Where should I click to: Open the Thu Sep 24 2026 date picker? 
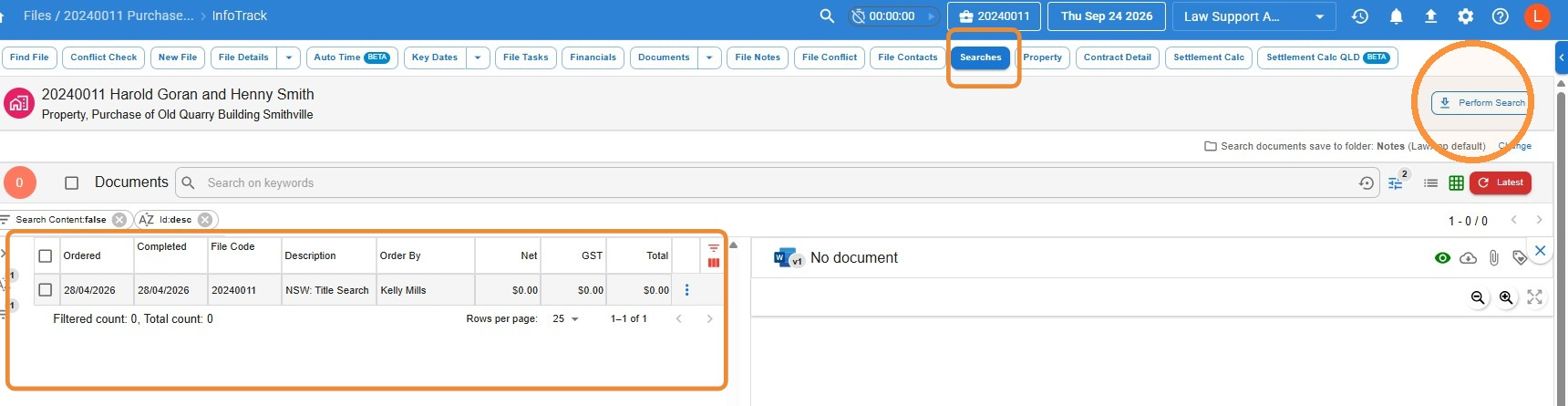point(1106,16)
